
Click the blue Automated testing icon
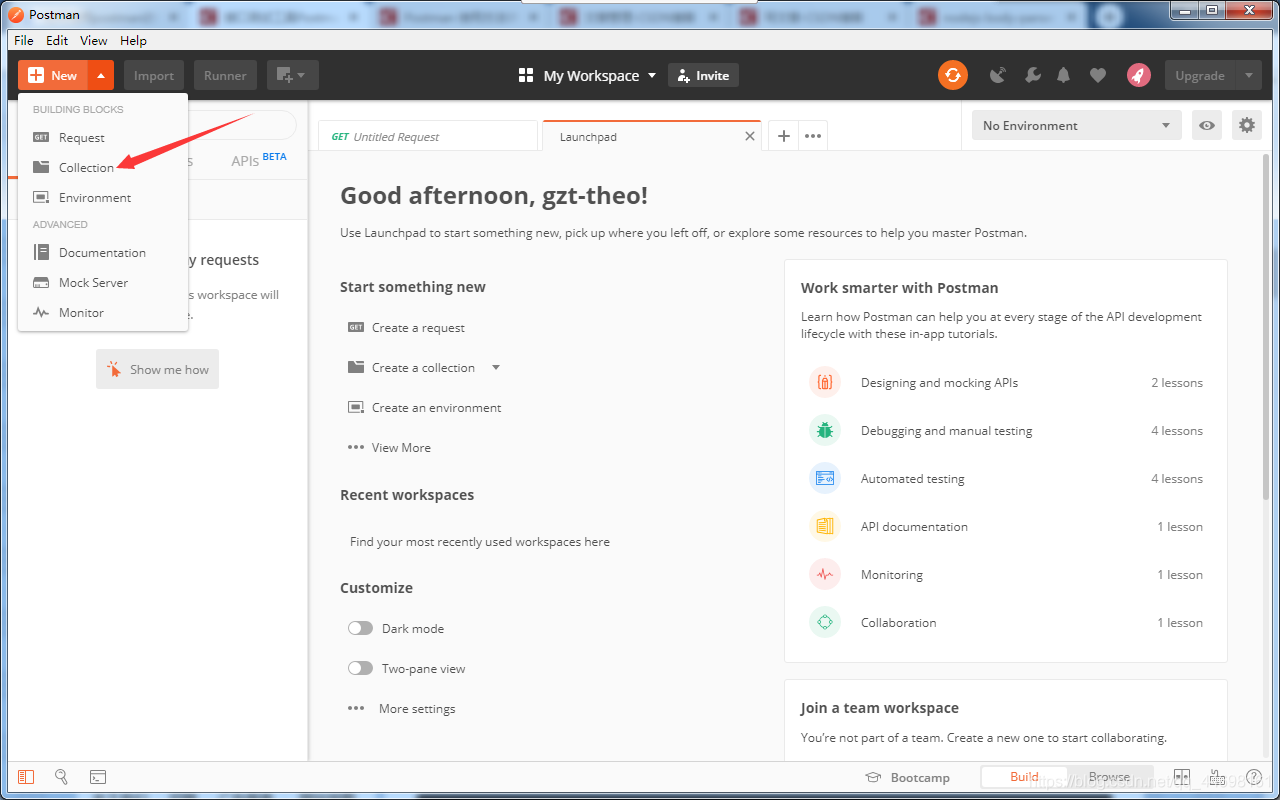pos(825,478)
